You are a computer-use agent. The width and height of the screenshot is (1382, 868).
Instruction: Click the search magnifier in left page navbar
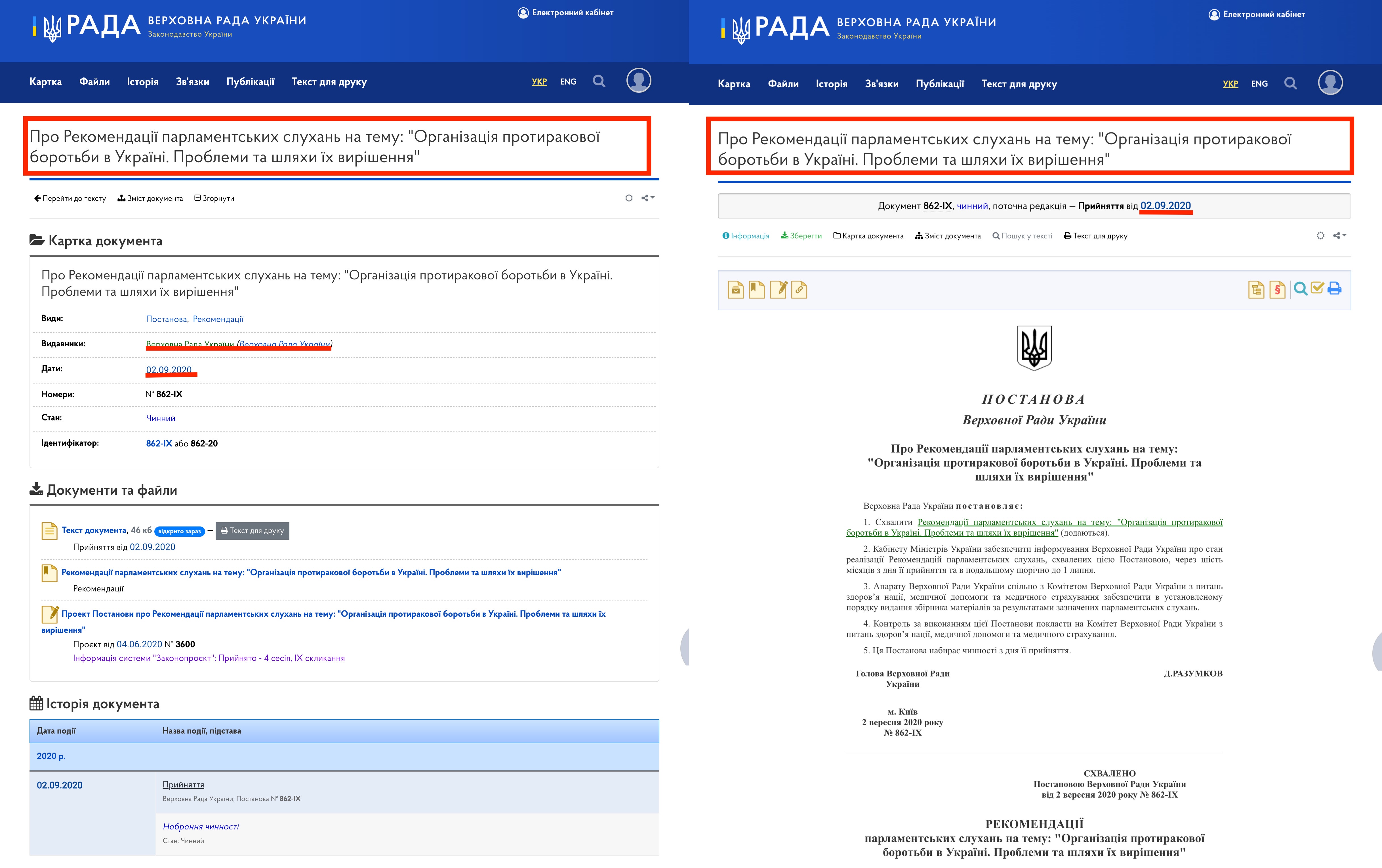[x=599, y=81]
